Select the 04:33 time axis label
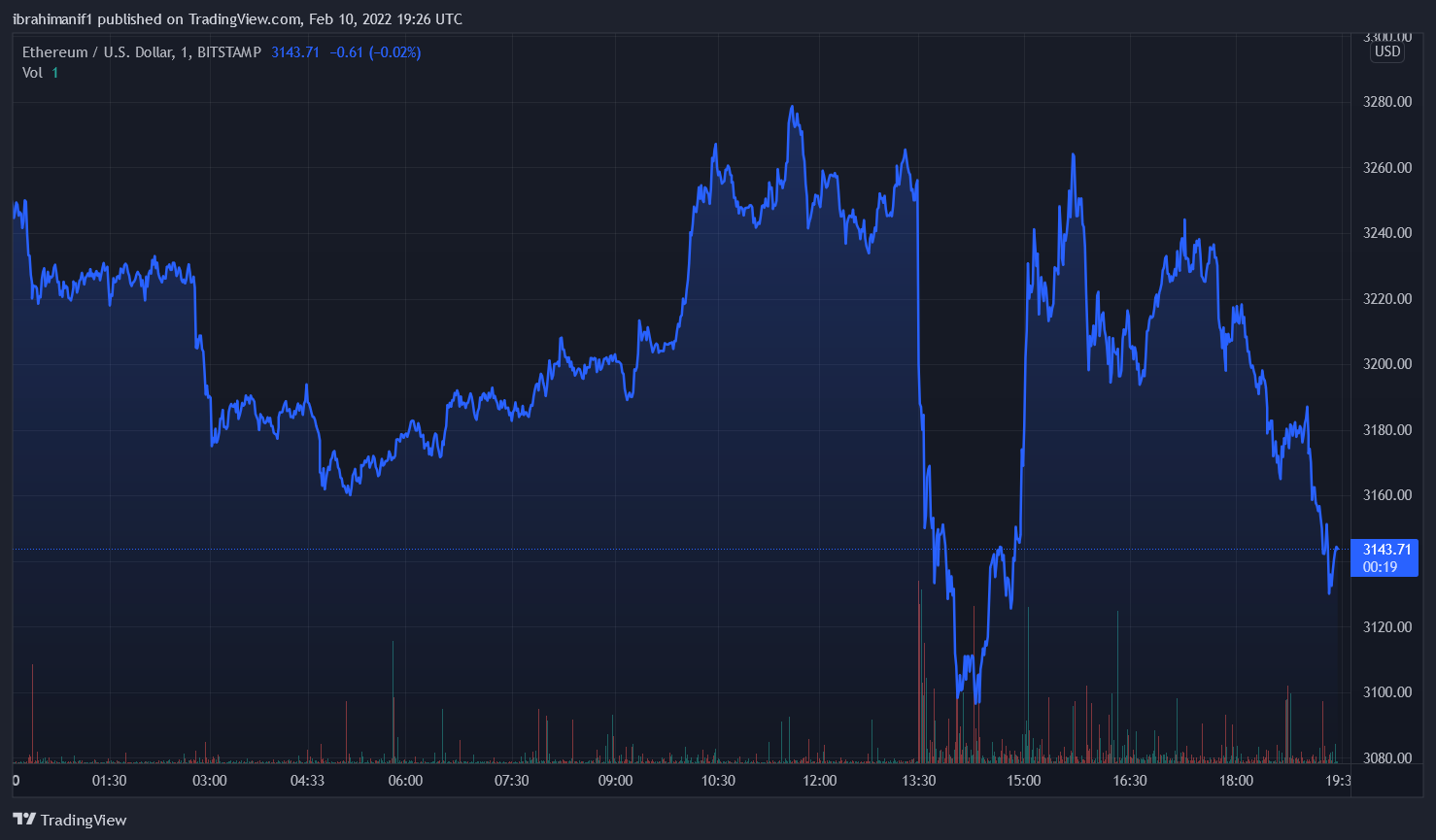The height and width of the screenshot is (840, 1436). 307,781
